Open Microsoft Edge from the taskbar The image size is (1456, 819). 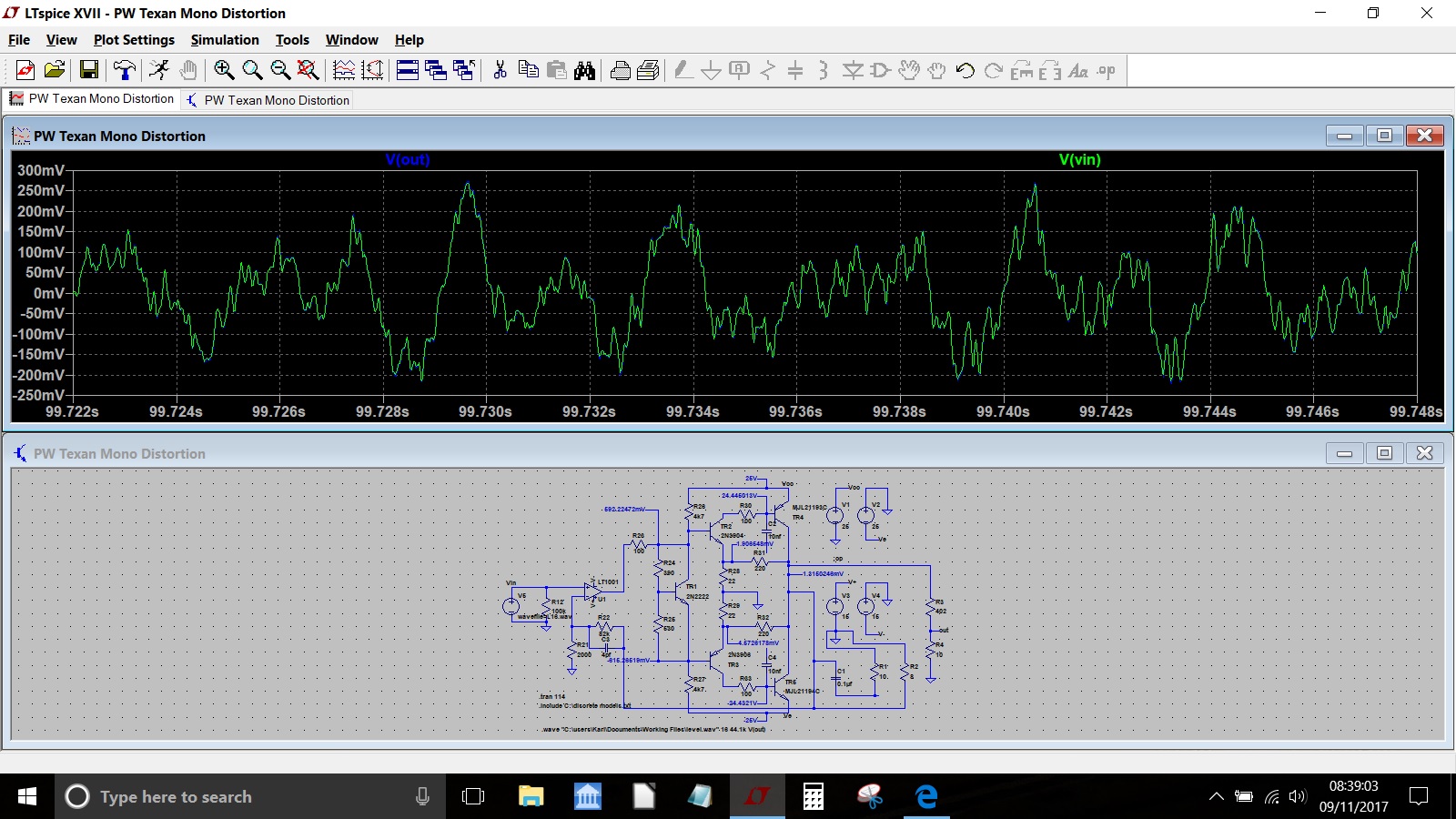926,796
